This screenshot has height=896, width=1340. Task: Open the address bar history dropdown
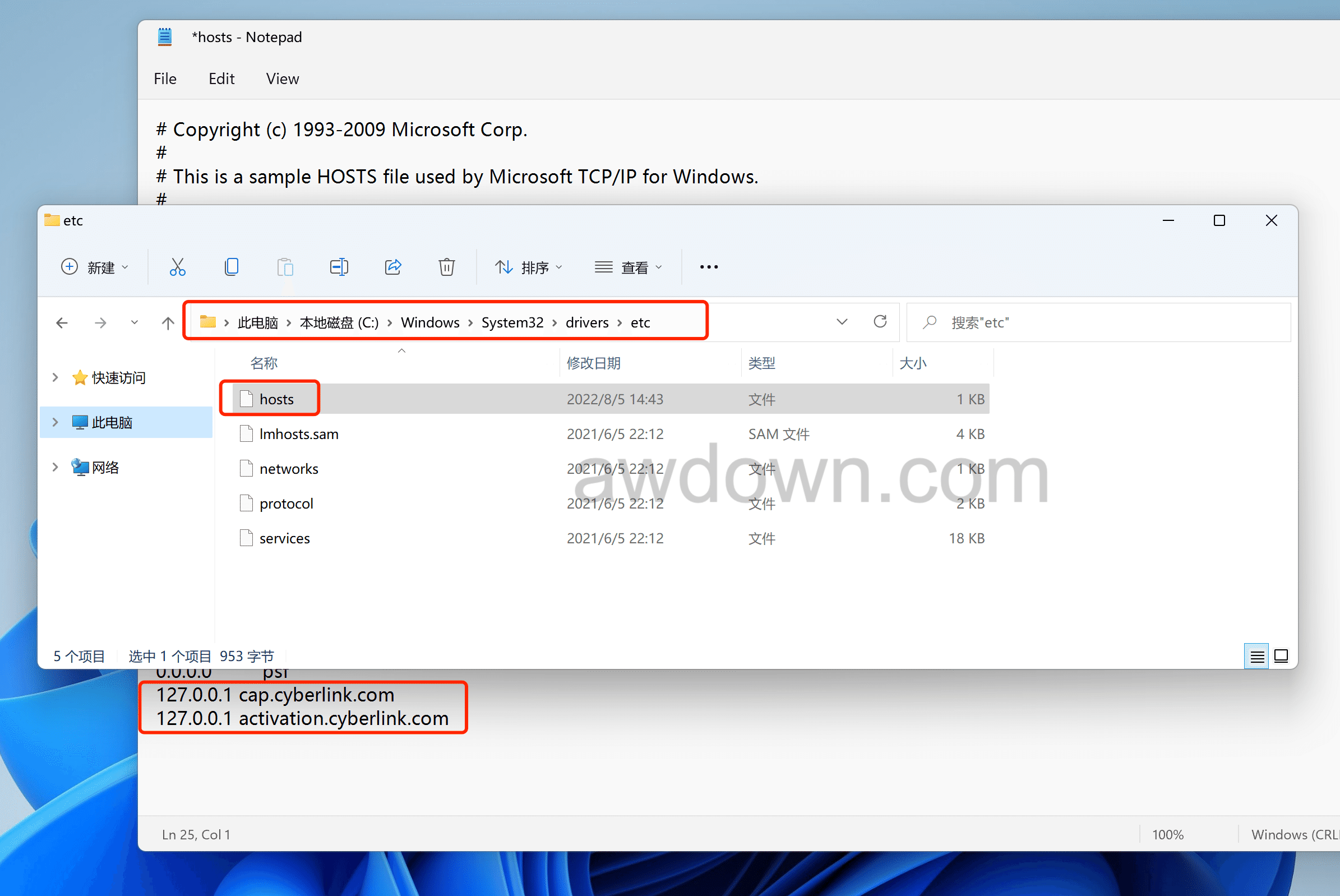click(842, 322)
